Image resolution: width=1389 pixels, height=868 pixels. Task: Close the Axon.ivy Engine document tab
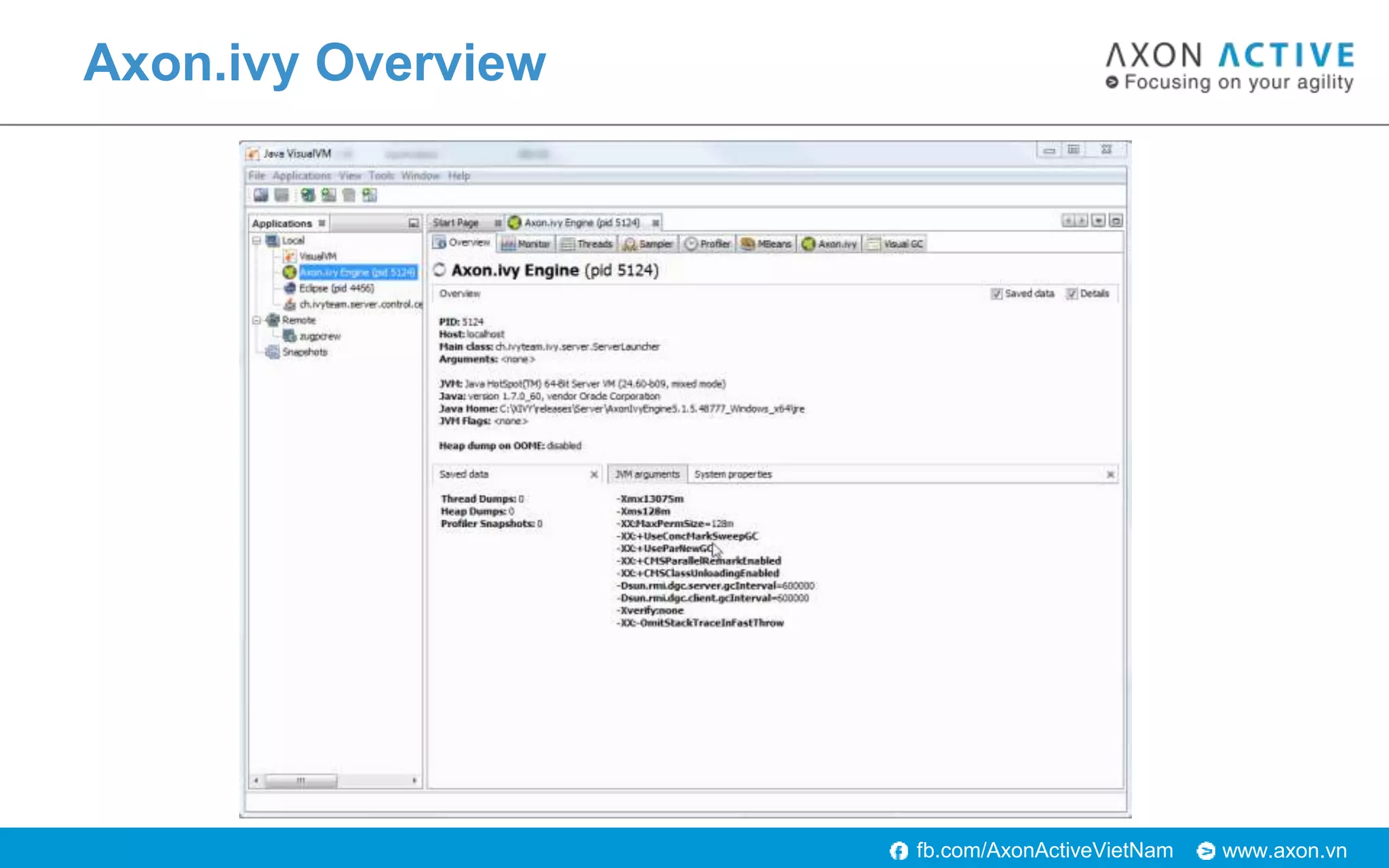[x=656, y=223]
